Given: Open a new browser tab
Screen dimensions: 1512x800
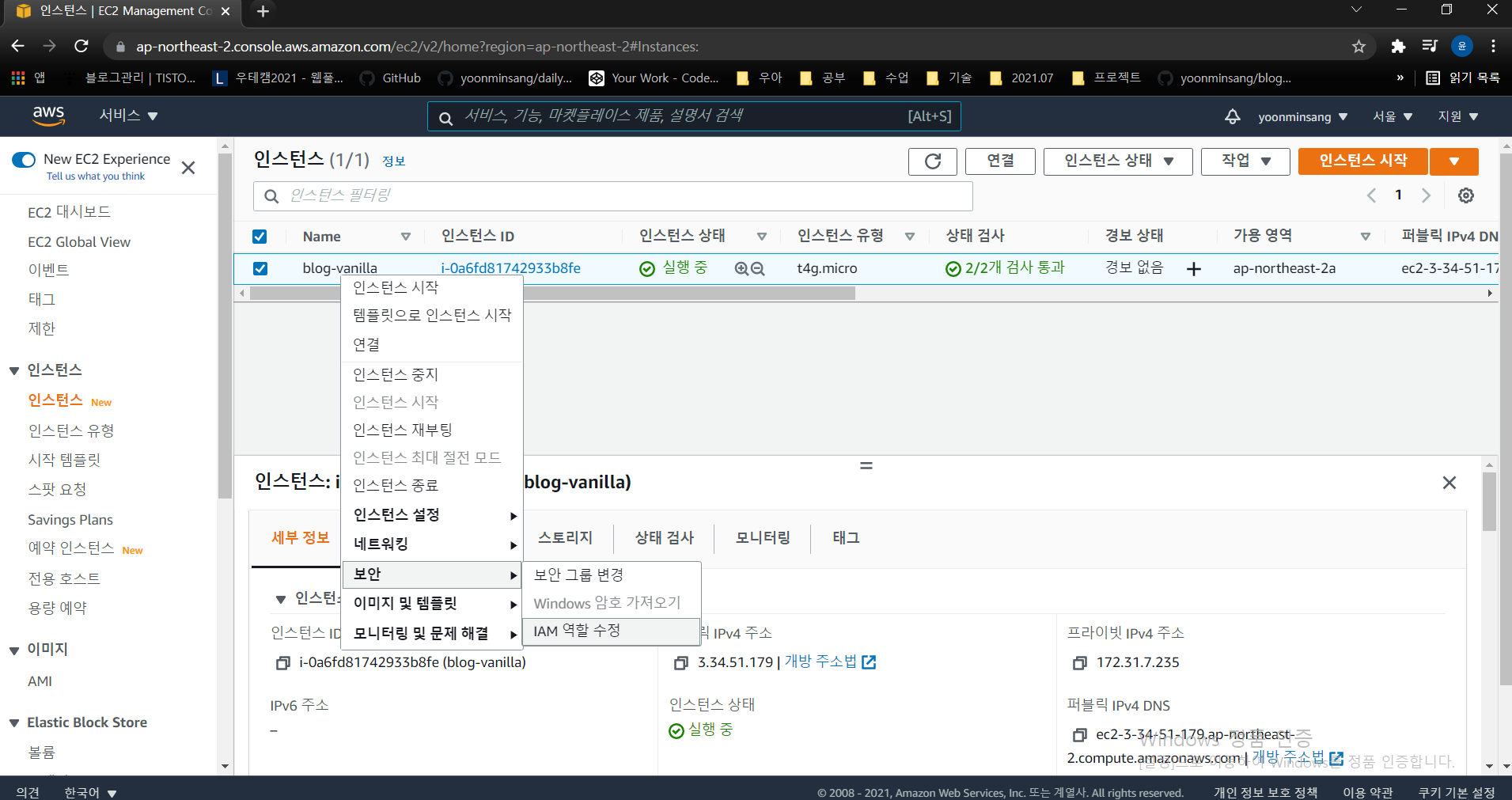Looking at the screenshot, I should [263, 11].
